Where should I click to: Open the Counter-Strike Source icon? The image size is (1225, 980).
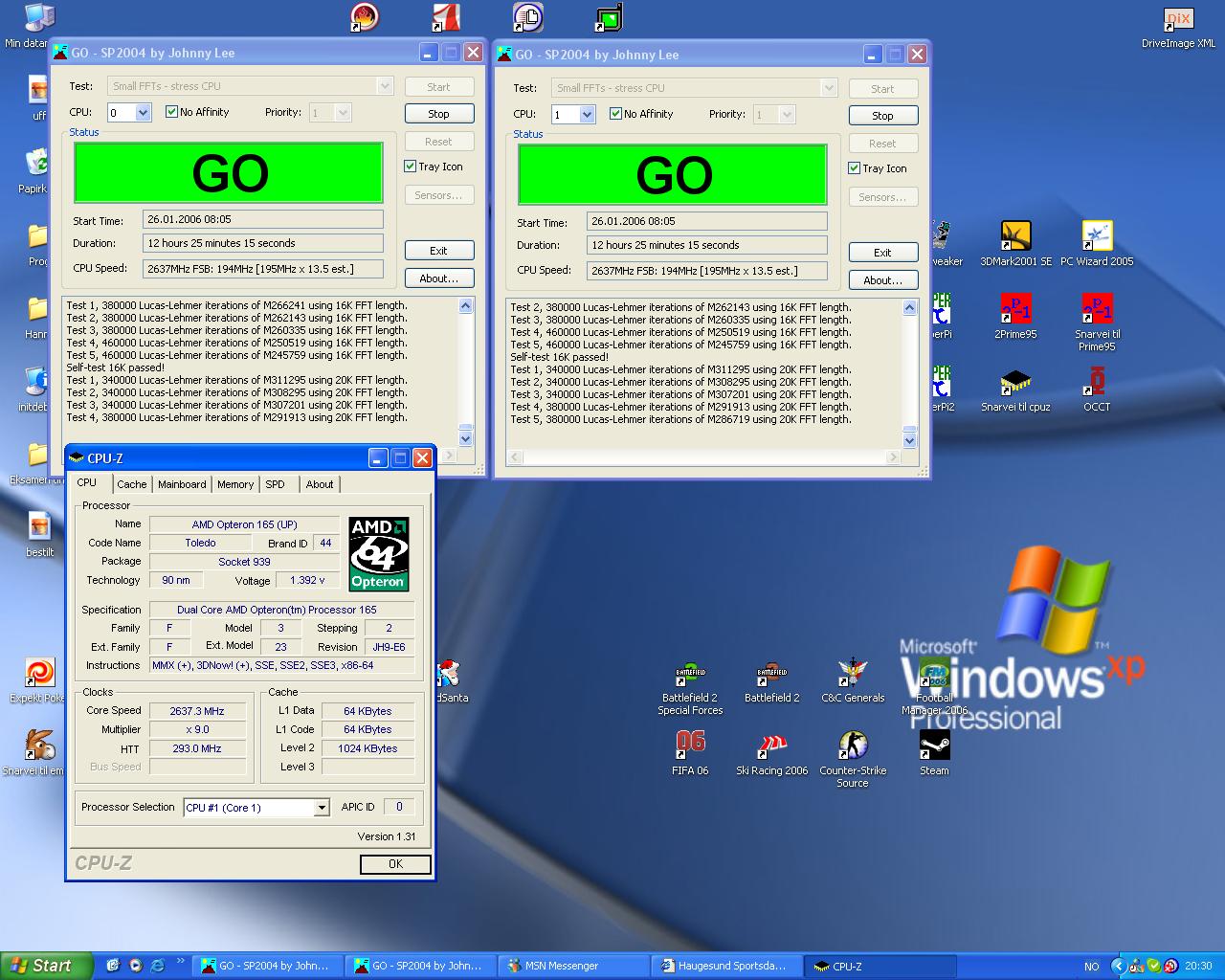[853, 759]
